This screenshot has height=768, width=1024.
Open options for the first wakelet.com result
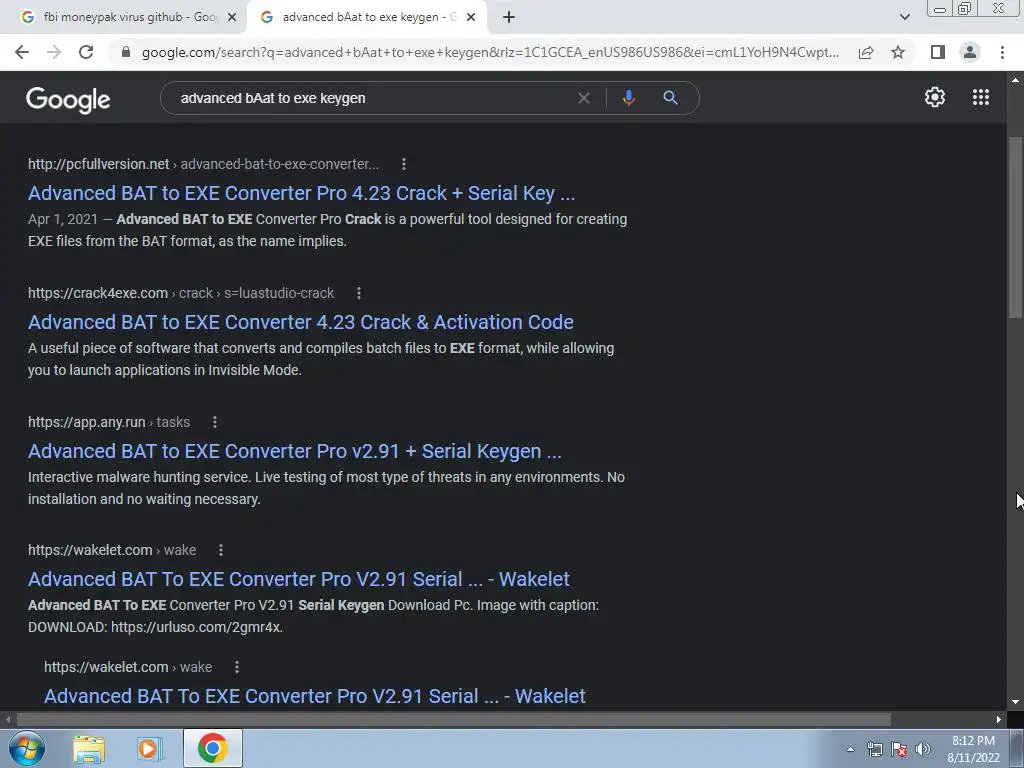tap(221, 550)
